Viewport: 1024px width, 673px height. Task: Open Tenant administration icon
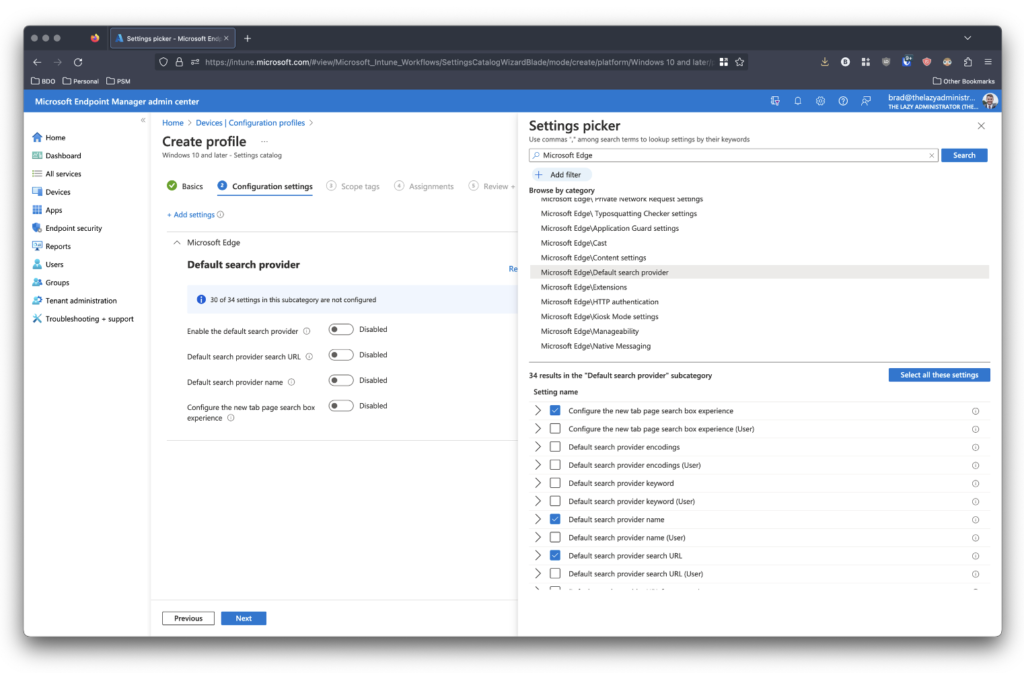[37, 300]
